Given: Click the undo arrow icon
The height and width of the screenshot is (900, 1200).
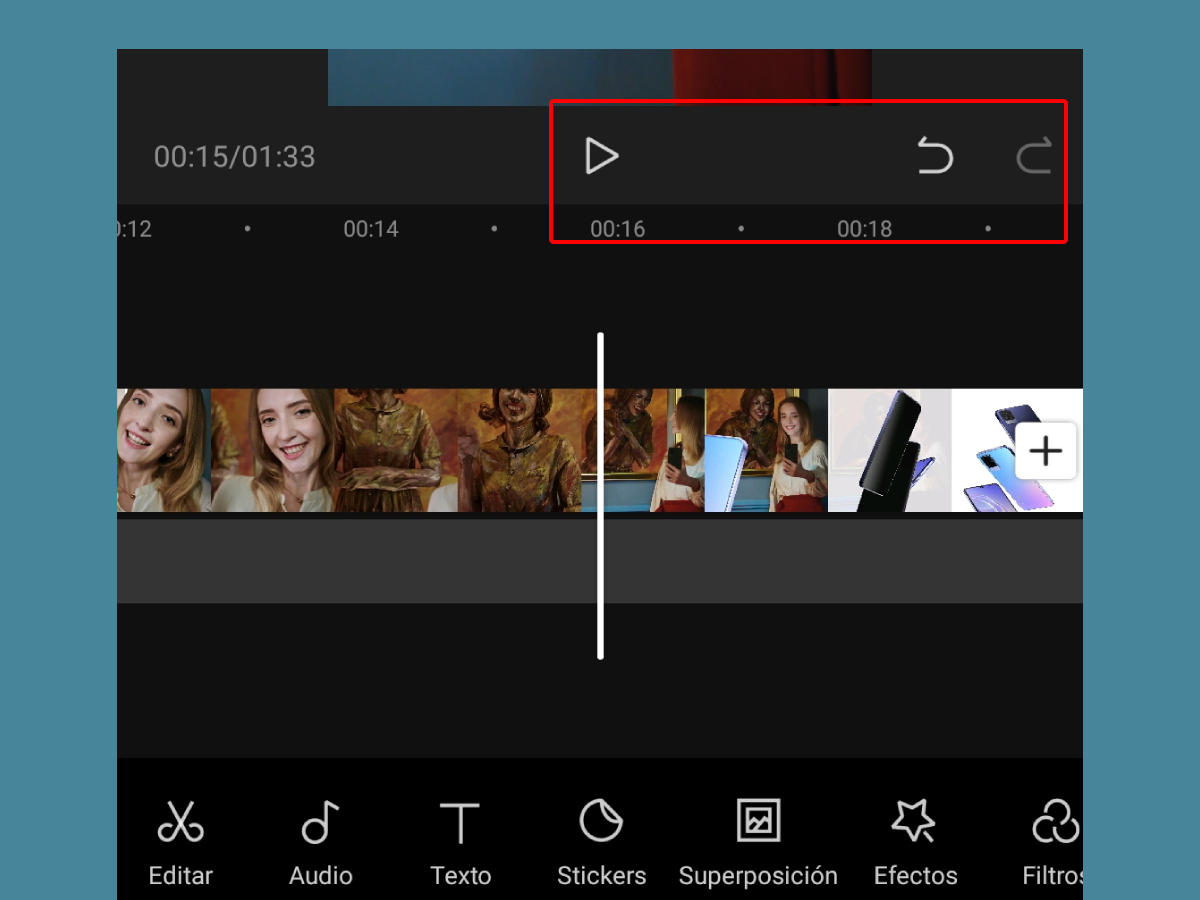Looking at the screenshot, I should tap(936, 156).
